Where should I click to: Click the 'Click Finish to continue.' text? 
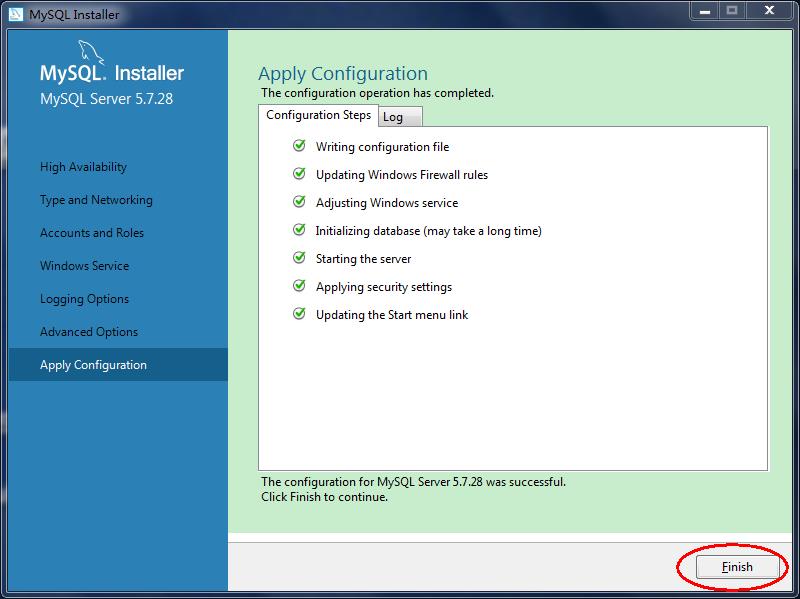324,497
